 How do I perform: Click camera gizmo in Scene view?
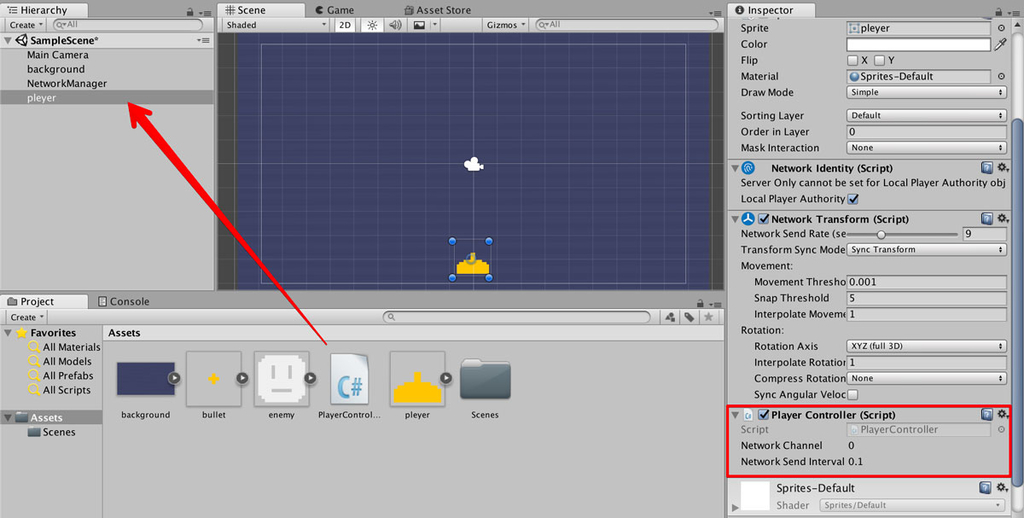pos(473,165)
